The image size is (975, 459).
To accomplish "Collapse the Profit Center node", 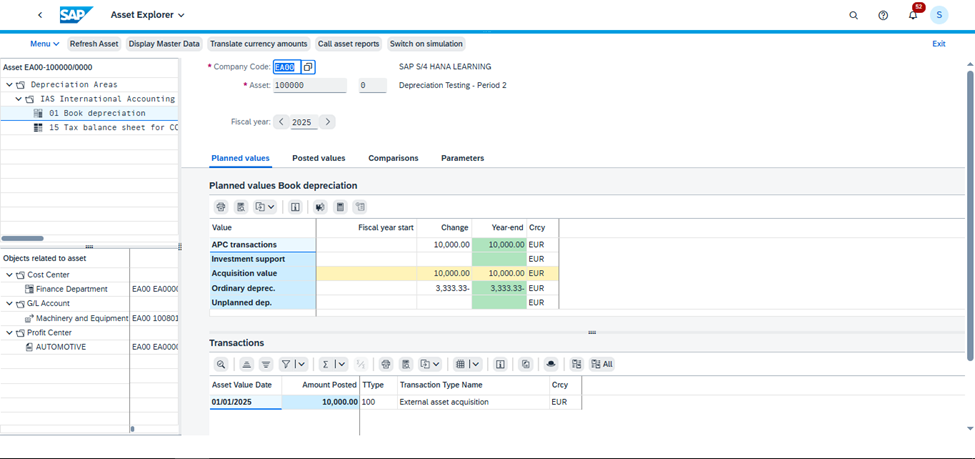I will (9, 333).
